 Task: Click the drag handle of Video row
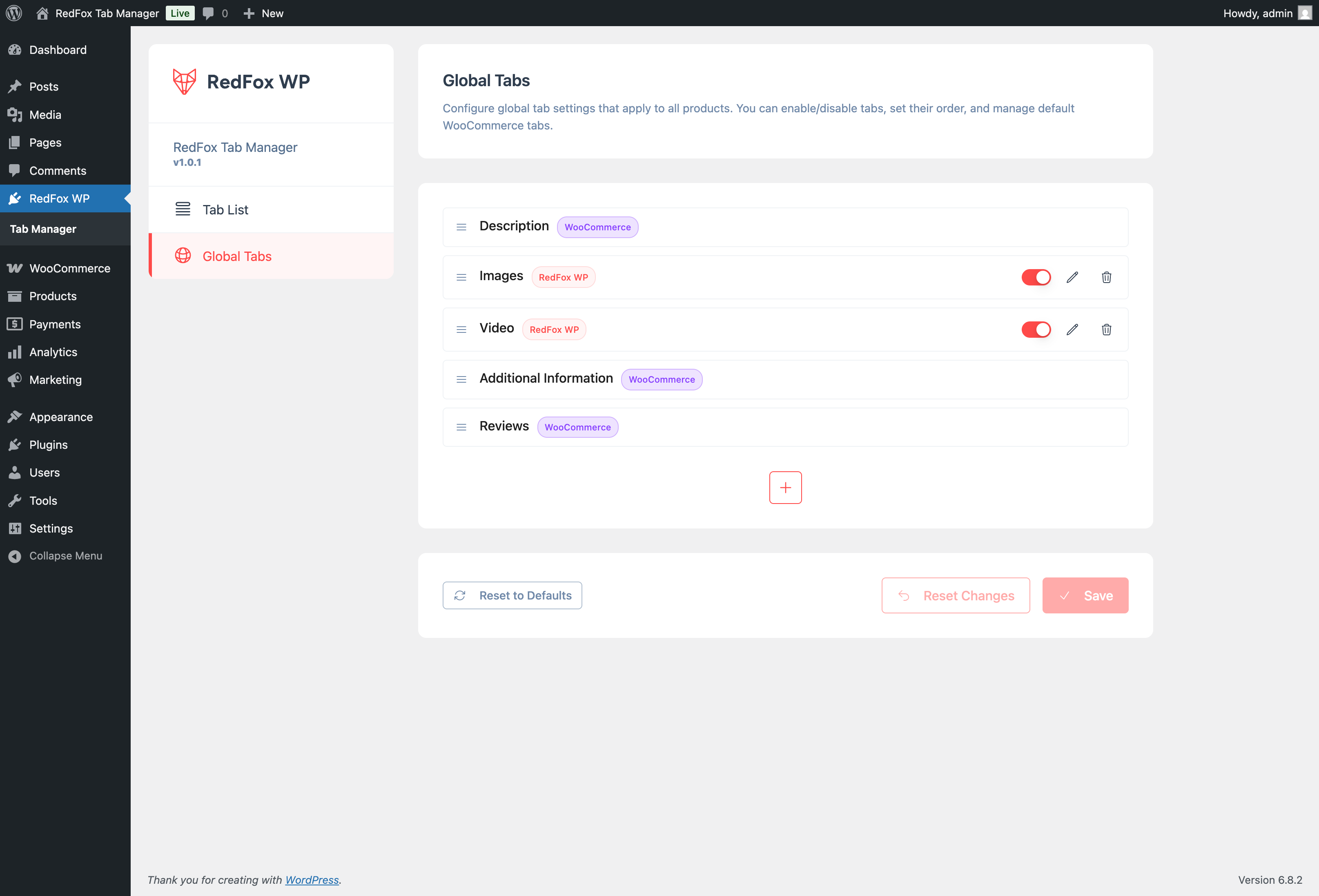click(461, 330)
